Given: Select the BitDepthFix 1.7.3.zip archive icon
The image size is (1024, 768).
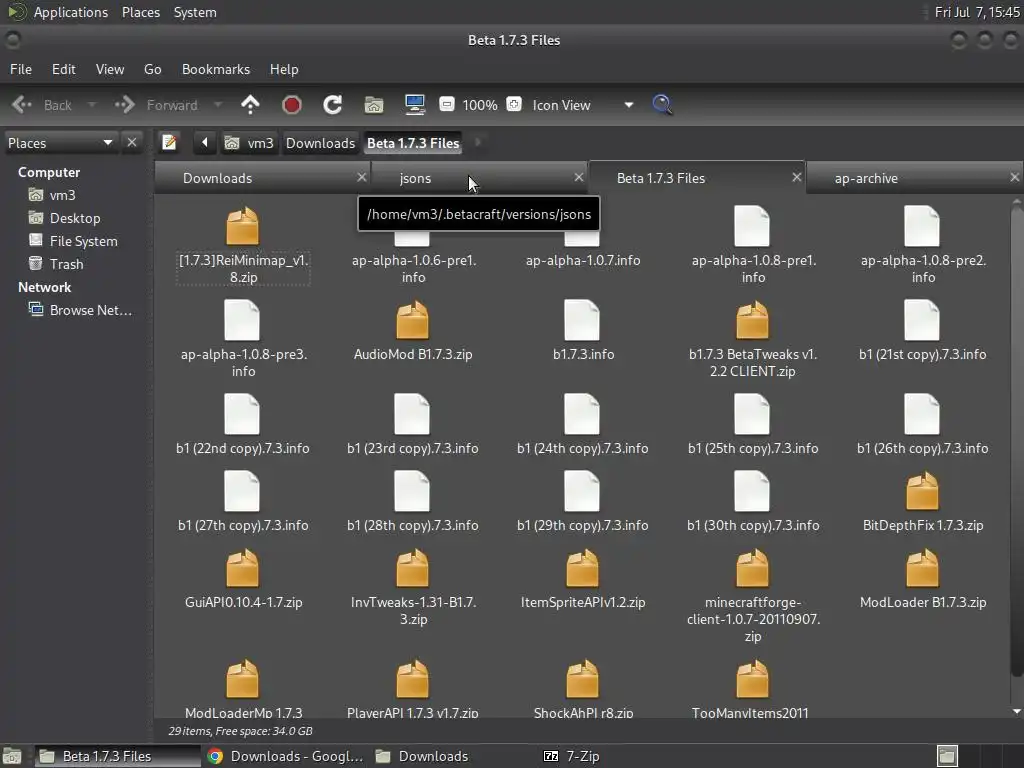Looking at the screenshot, I should (x=923, y=491).
